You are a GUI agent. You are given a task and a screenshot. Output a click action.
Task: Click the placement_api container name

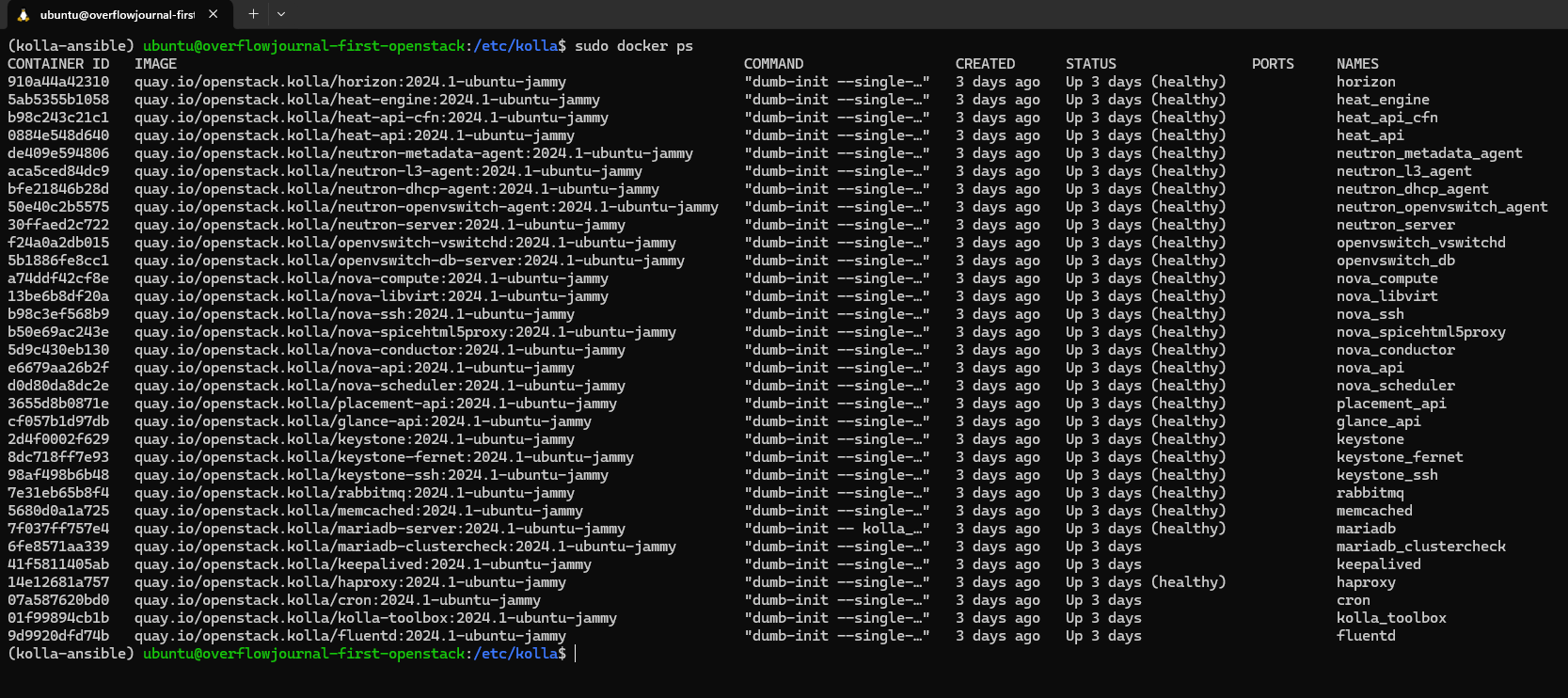1391,404
